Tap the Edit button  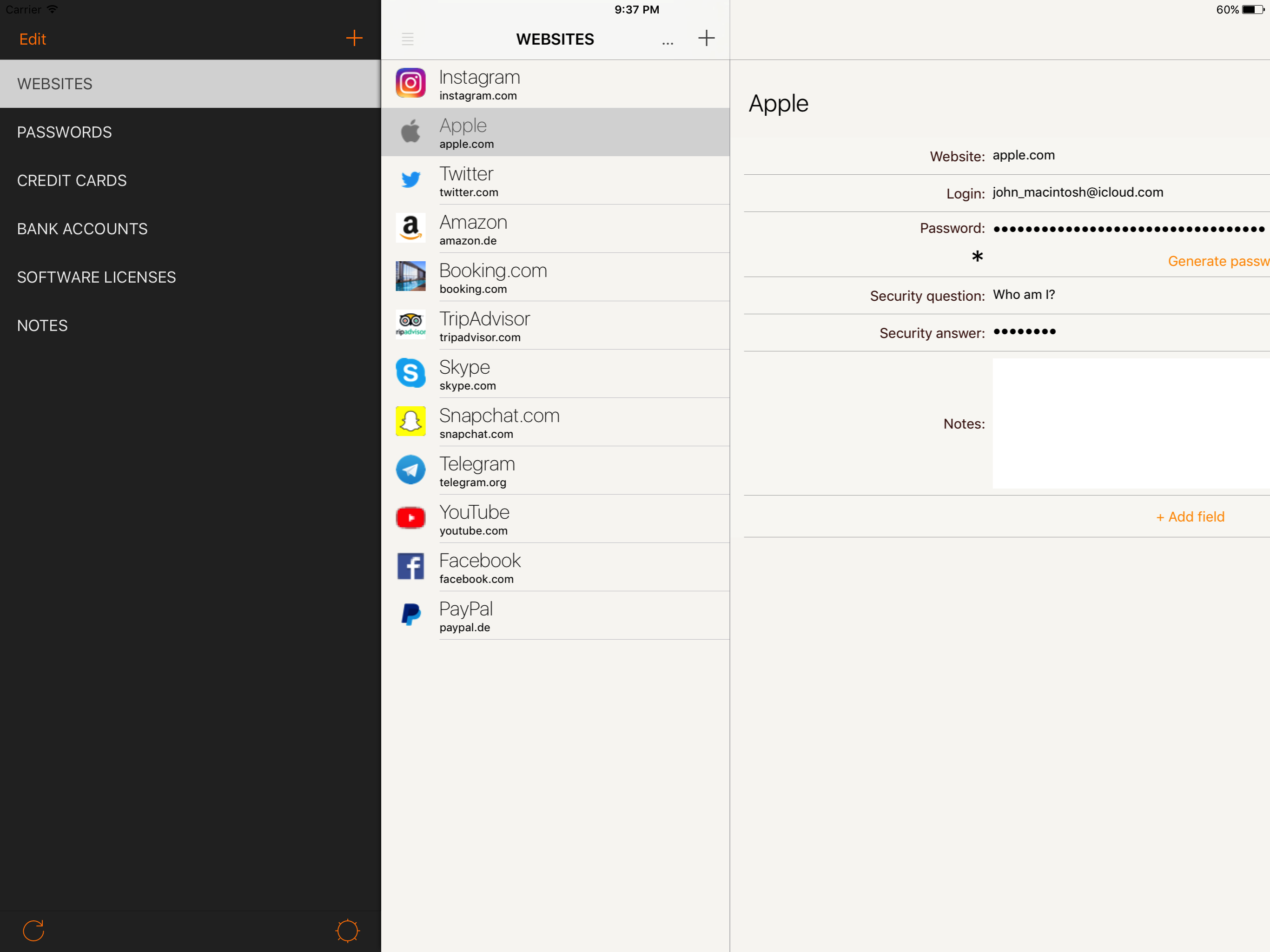(x=33, y=39)
